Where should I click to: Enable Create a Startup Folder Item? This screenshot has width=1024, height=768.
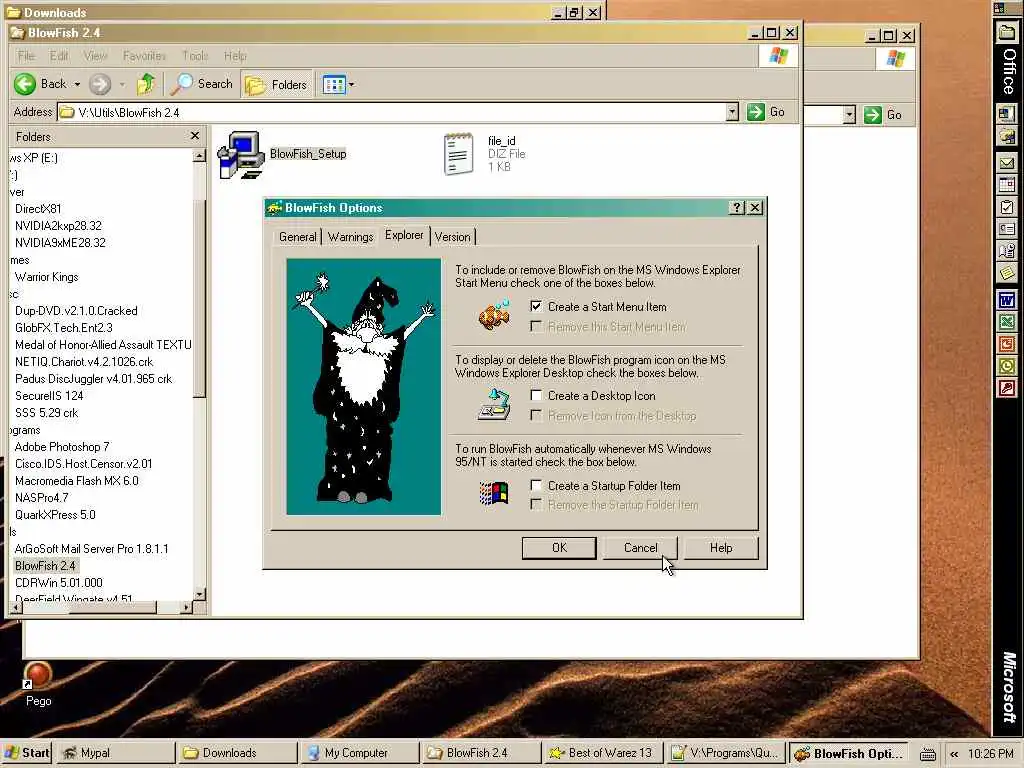click(x=536, y=485)
